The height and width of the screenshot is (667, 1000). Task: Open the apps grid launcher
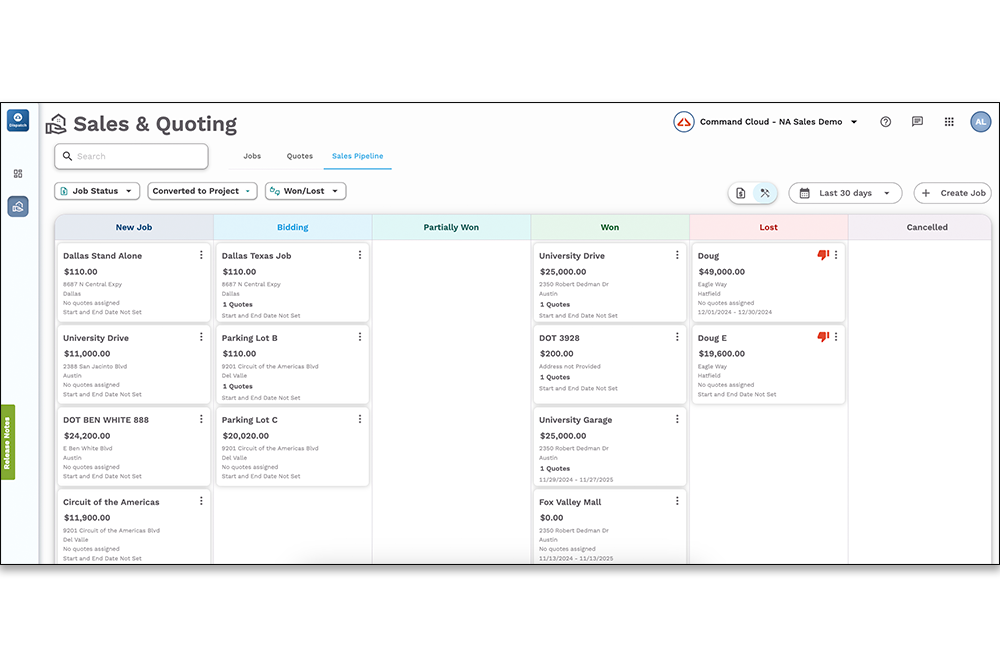(949, 122)
